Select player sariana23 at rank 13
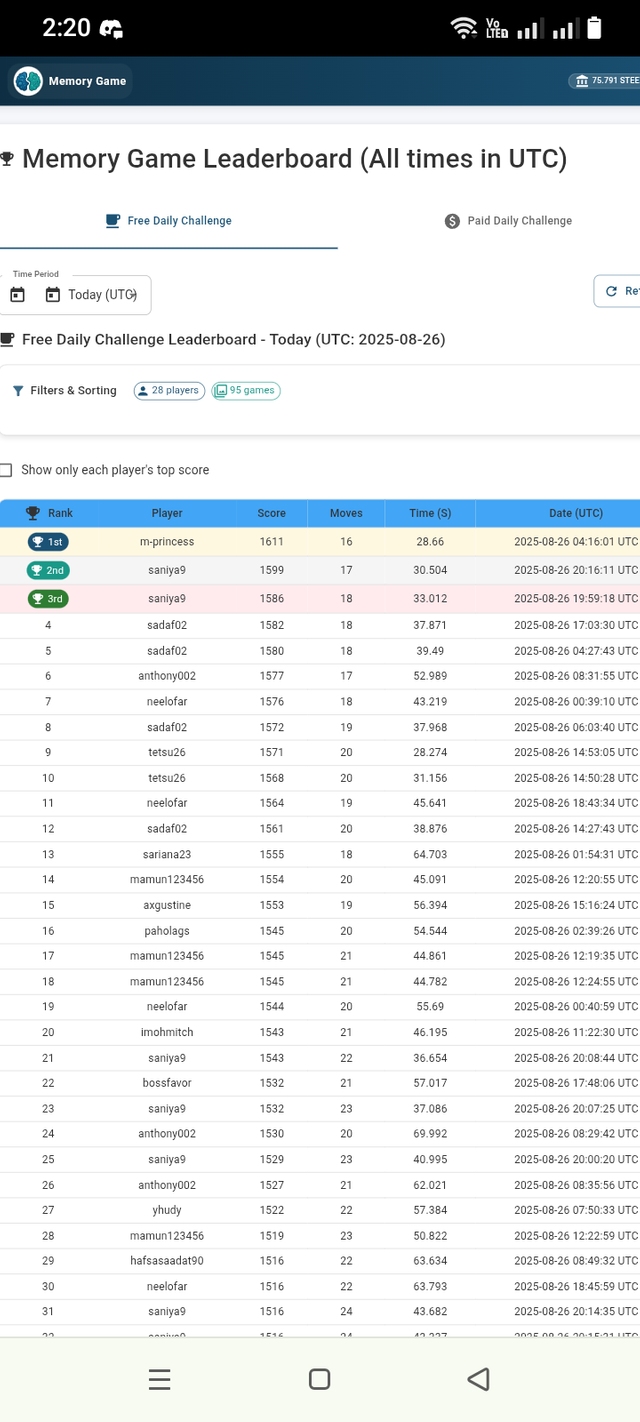Screen dimensions: 640x1422 click(x=167, y=855)
